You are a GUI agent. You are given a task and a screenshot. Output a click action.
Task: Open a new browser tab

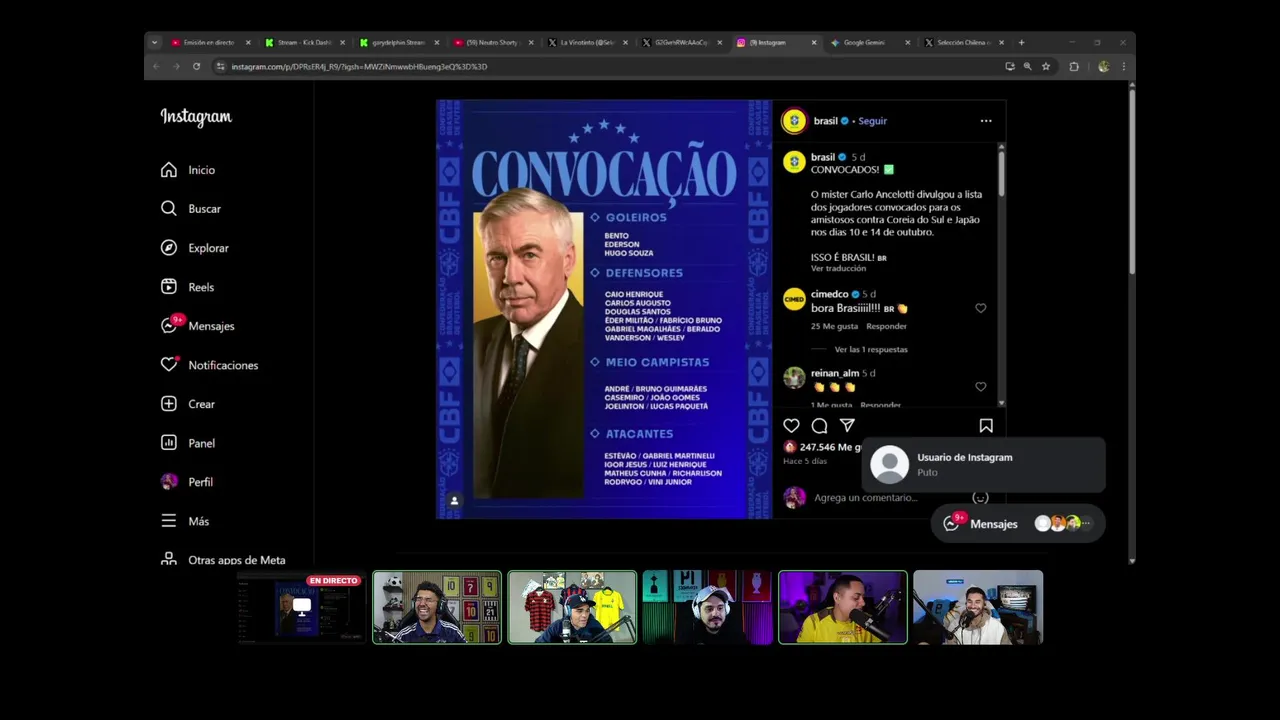pyautogui.click(x=1021, y=43)
